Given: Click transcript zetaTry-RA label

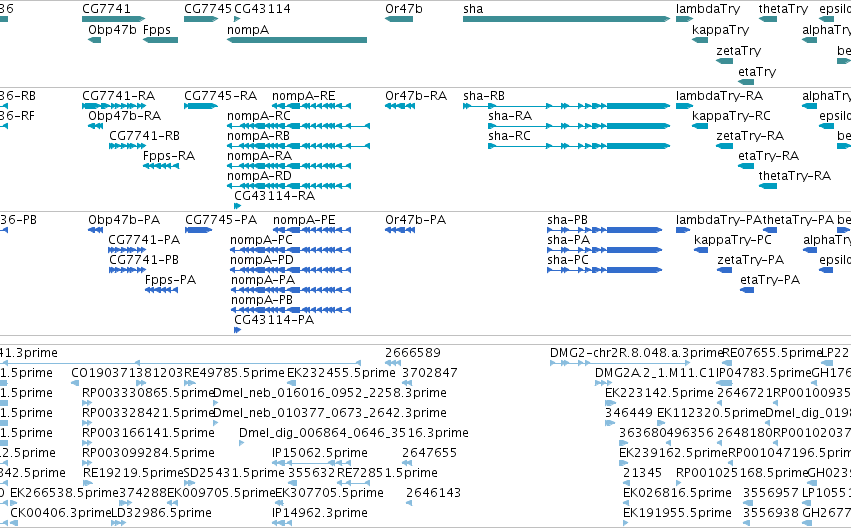Looking at the screenshot, I should coord(750,136).
